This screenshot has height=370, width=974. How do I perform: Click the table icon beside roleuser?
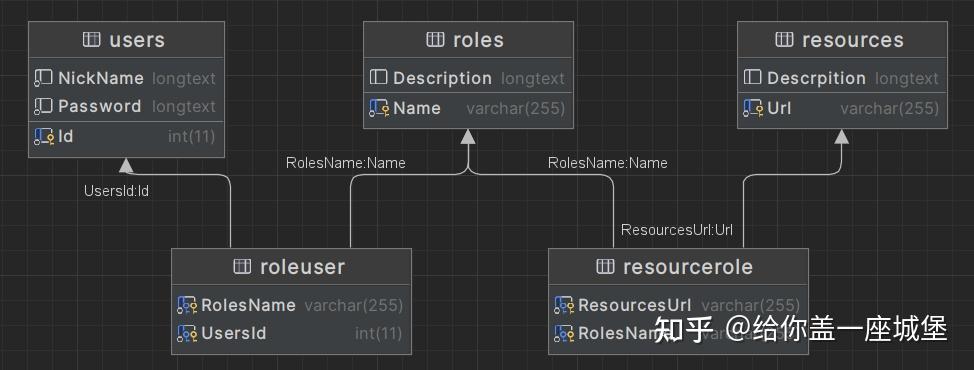pos(242,267)
